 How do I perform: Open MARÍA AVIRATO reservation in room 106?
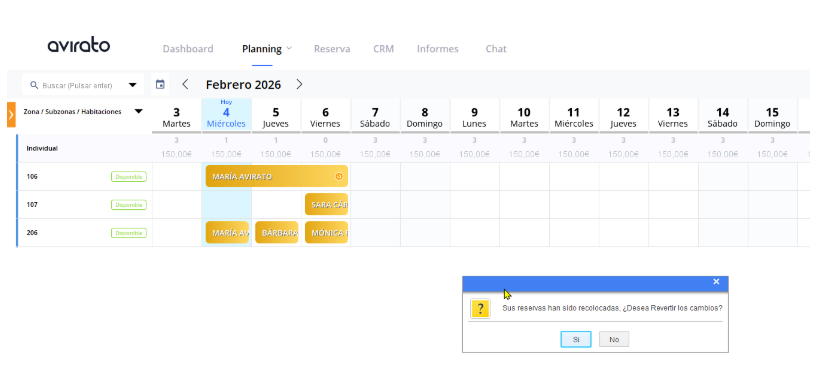[x=277, y=176]
